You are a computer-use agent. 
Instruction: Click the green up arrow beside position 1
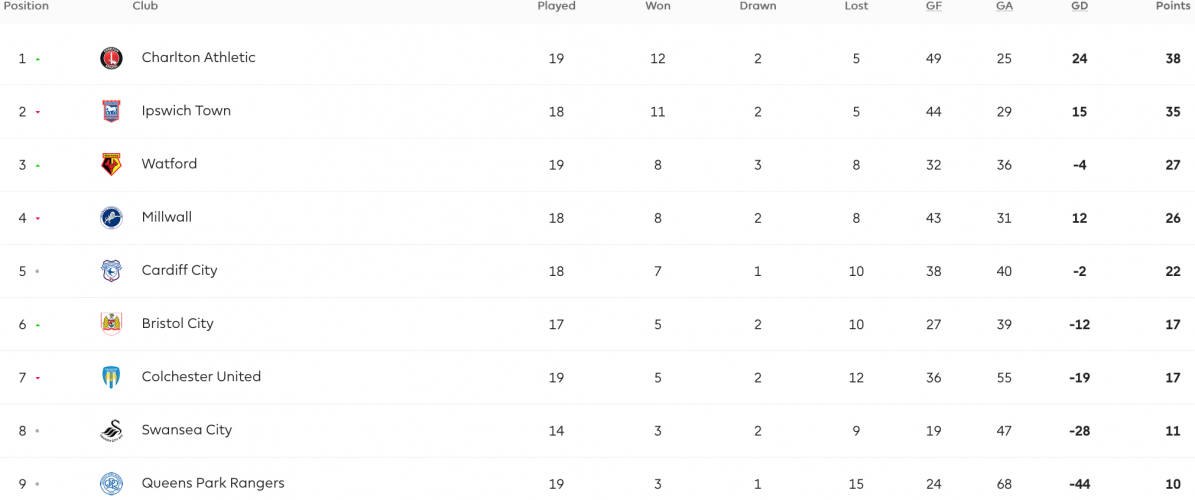point(37,59)
